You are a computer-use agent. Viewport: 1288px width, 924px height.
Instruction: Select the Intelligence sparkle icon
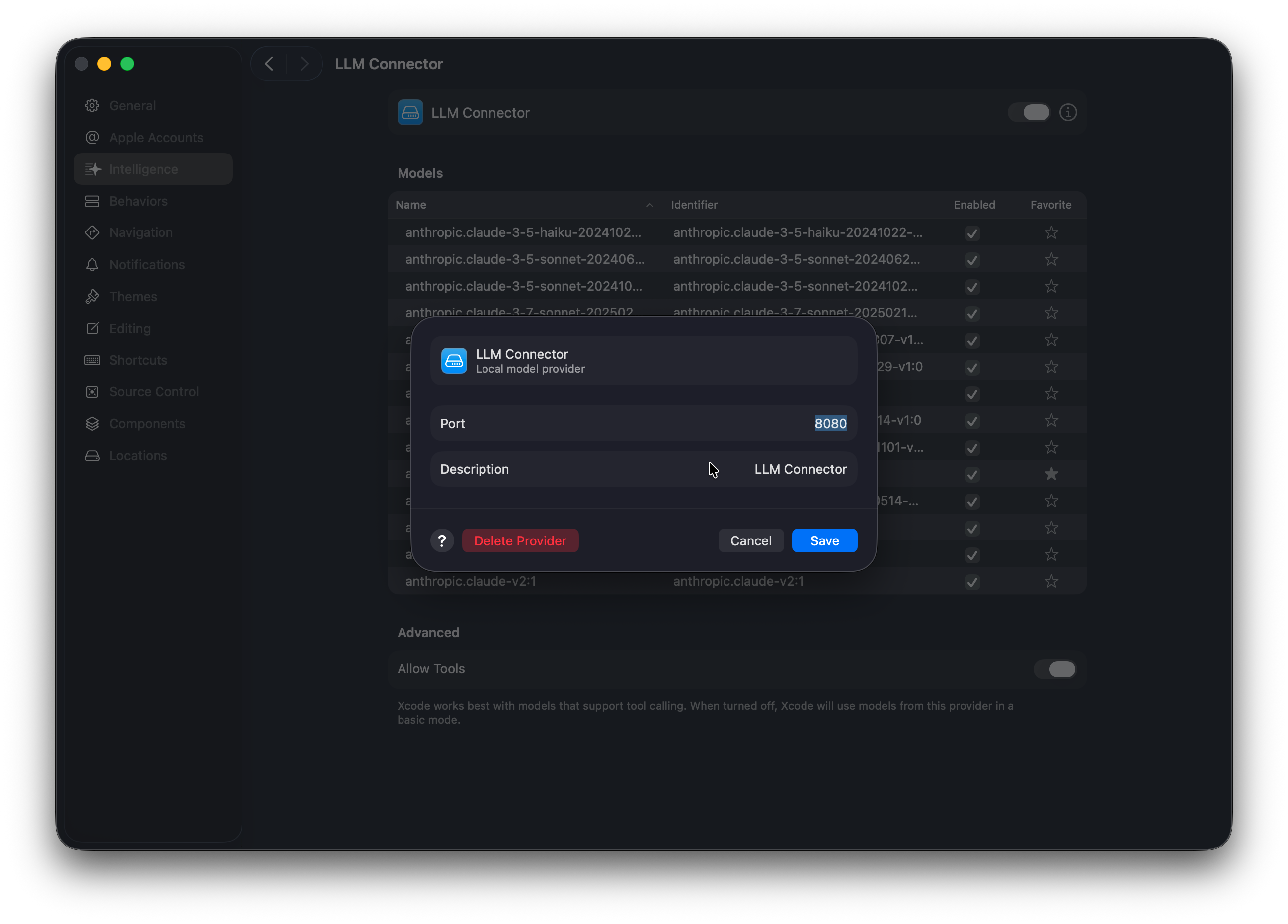point(94,168)
